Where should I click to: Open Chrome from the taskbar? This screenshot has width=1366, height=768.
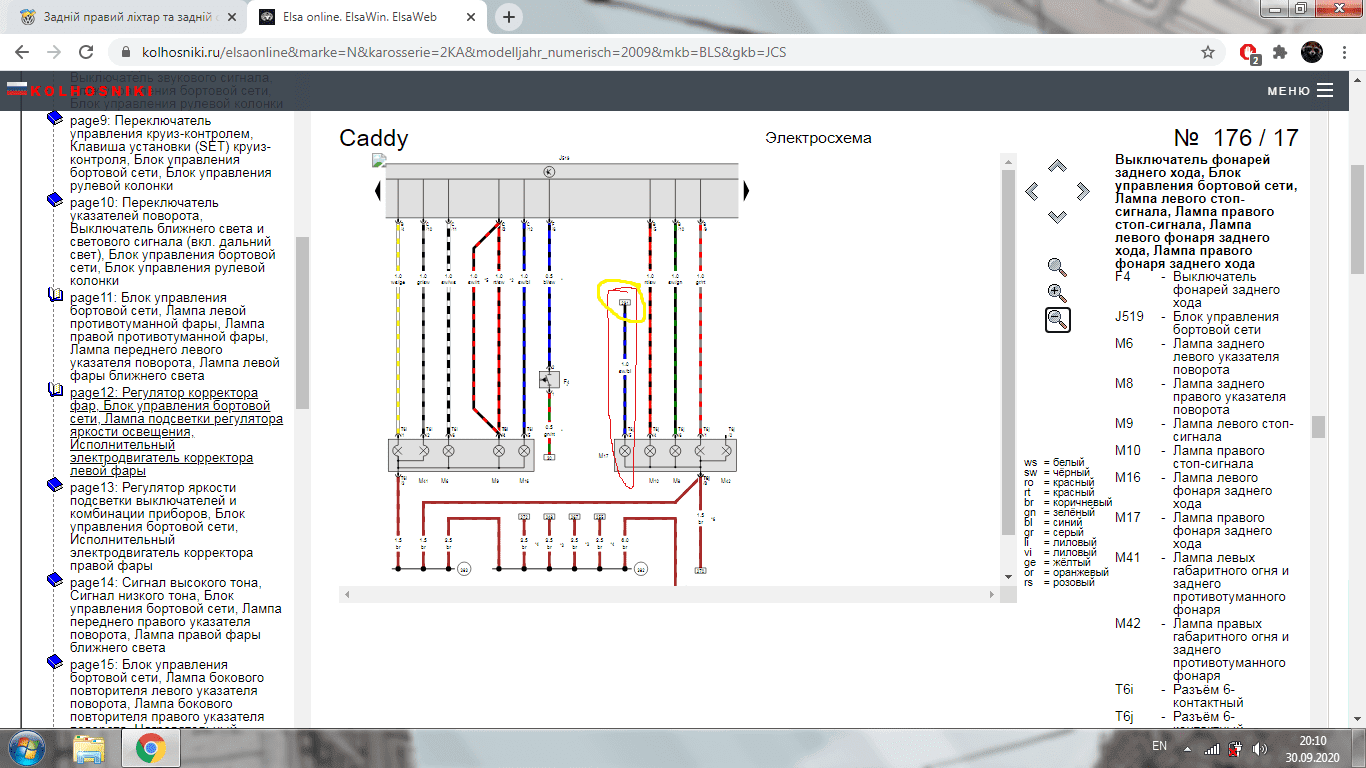[150, 747]
